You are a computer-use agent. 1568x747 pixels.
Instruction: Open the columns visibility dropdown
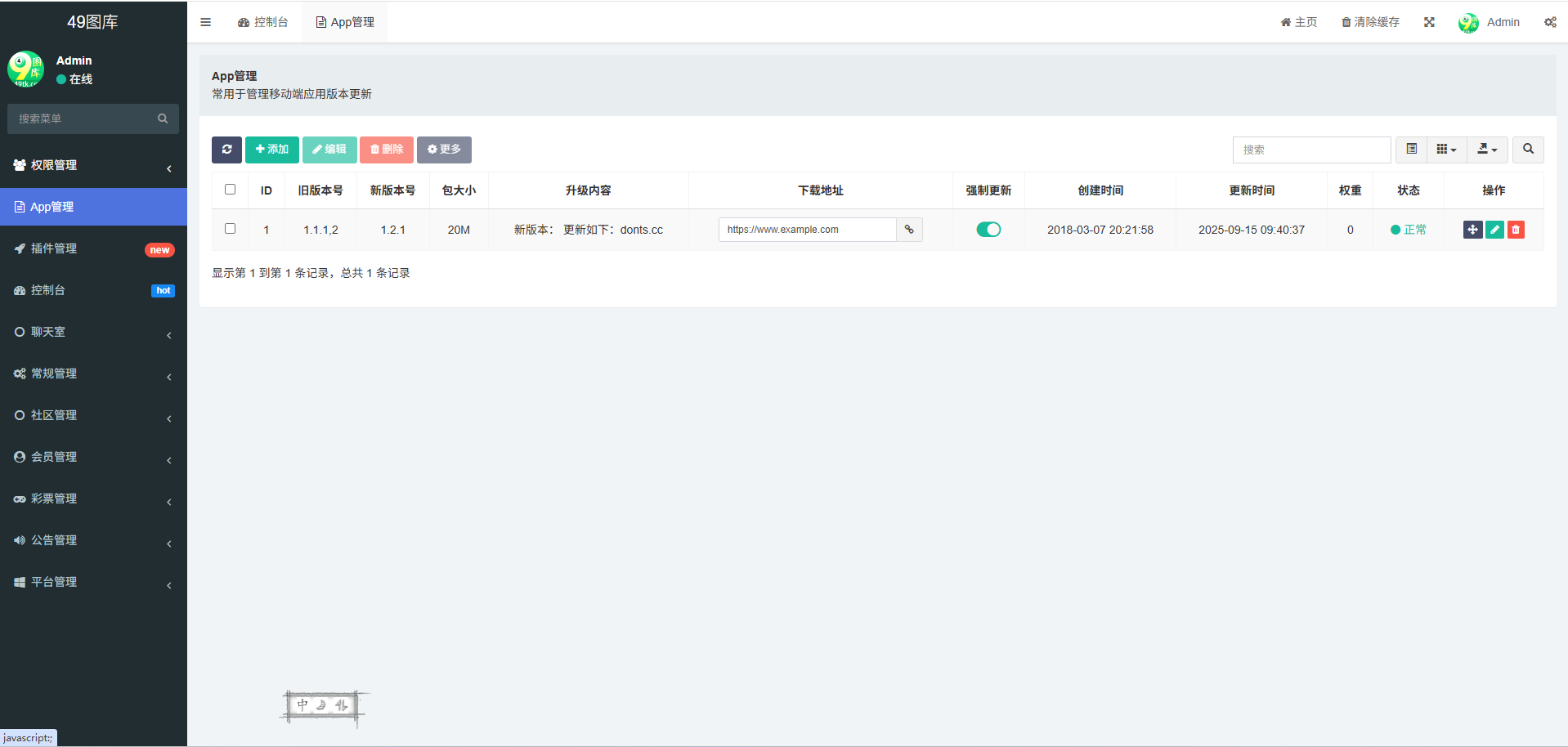point(1446,150)
